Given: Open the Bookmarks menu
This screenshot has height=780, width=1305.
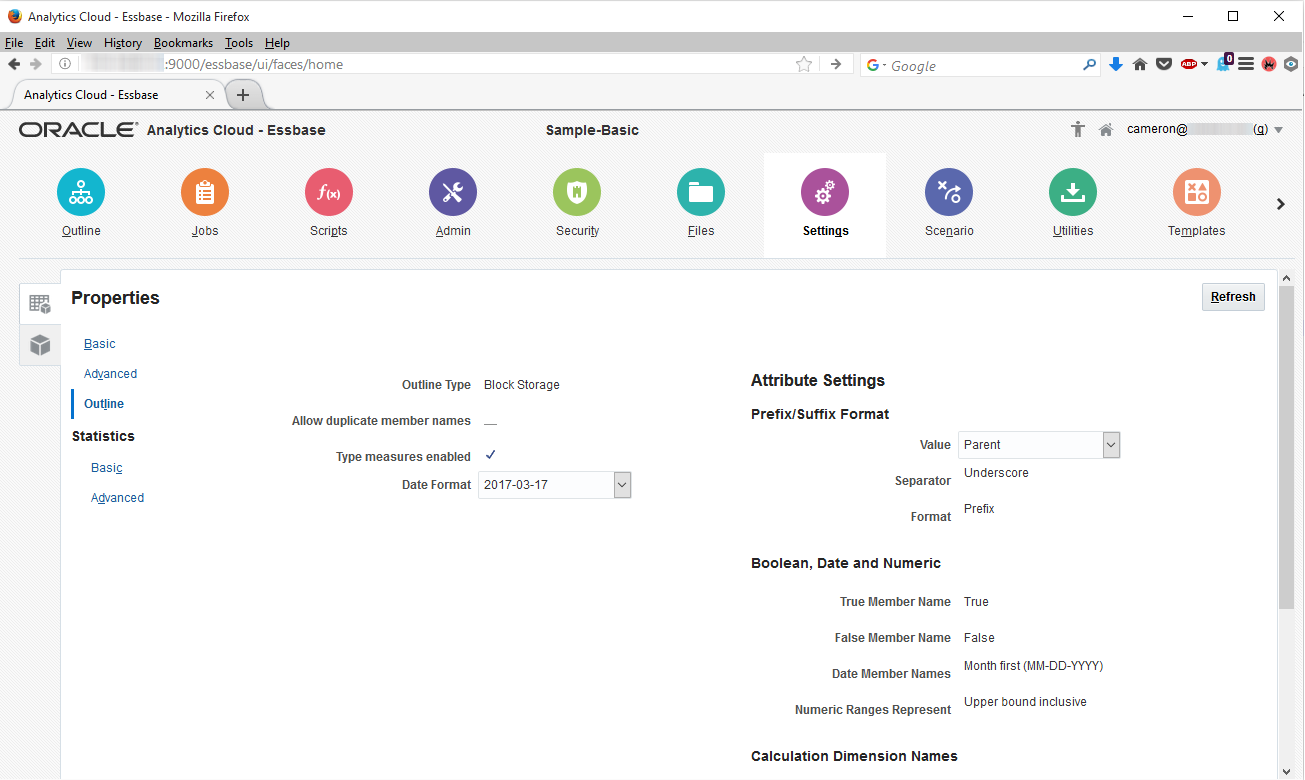Looking at the screenshot, I should point(183,43).
